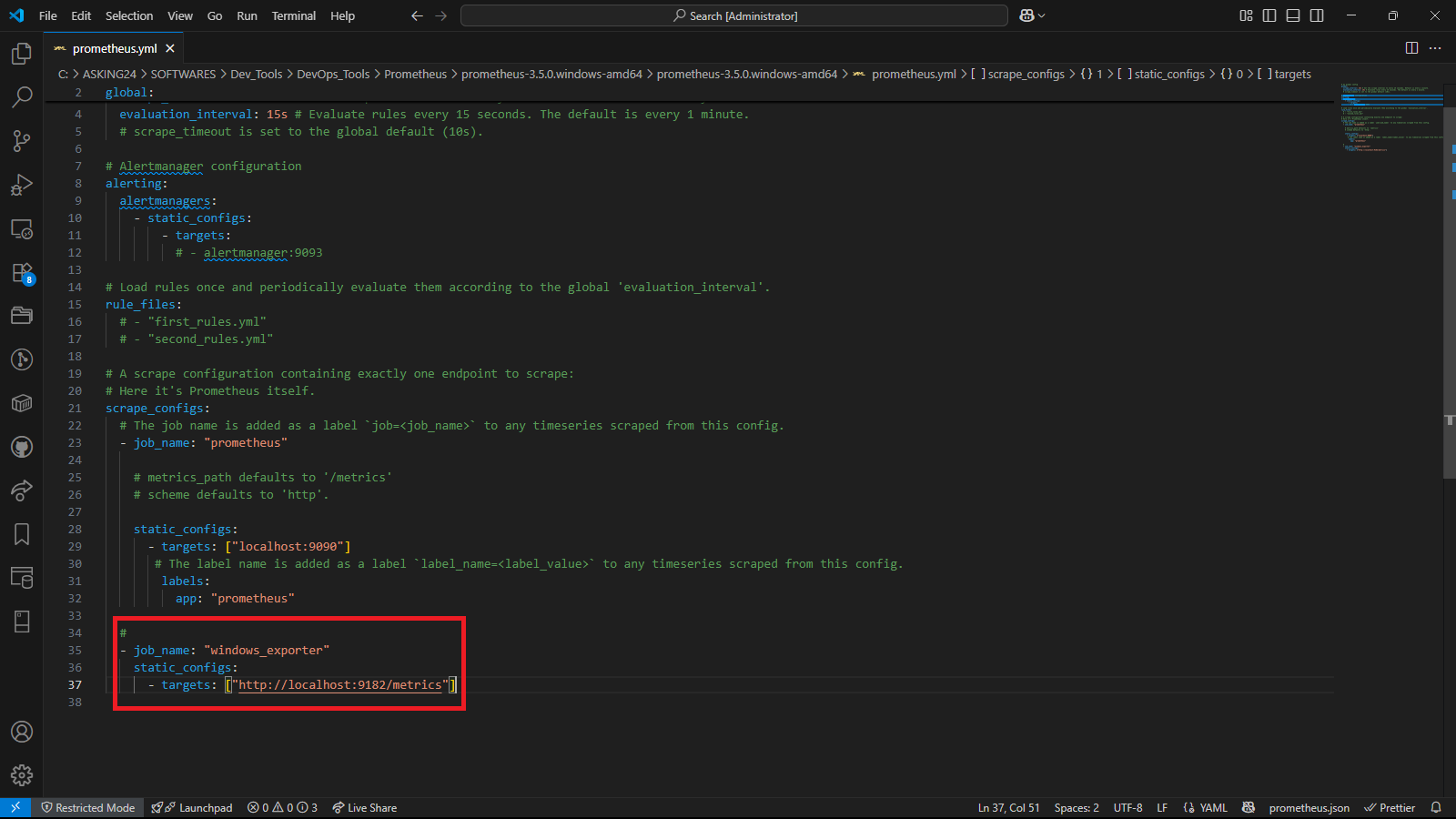Expand the ASKING24 breadcrumb
The width and height of the screenshot is (1456, 819).
pyautogui.click(x=109, y=74)
